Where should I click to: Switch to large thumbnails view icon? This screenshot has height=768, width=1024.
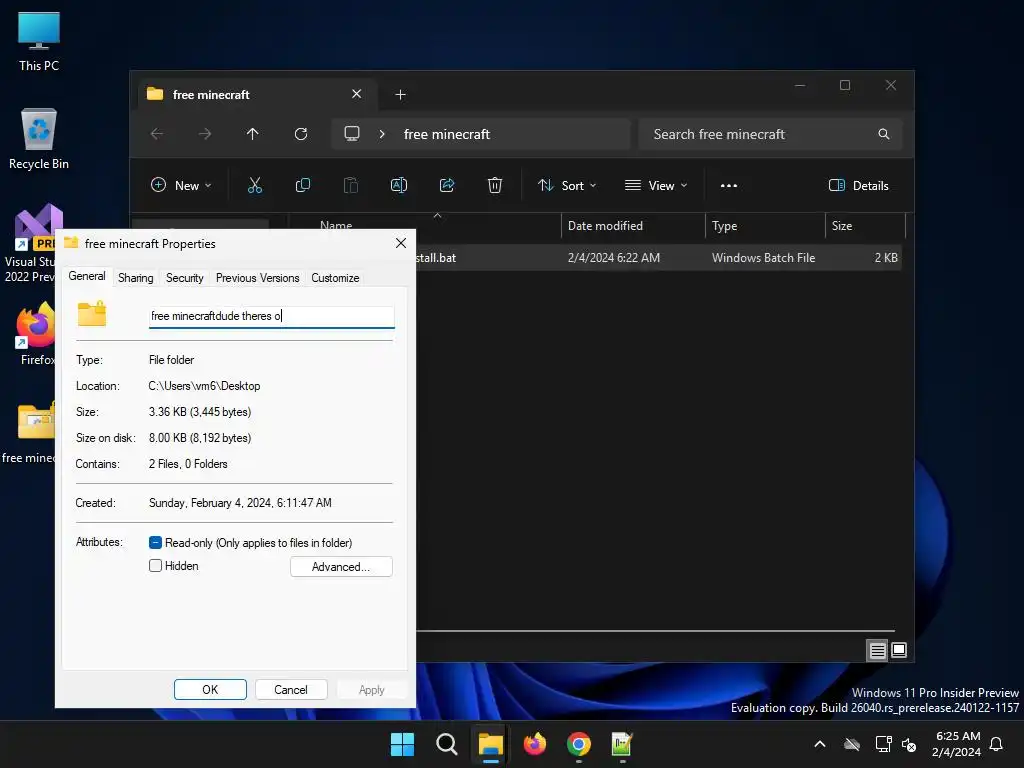click(x=899, y=650)
